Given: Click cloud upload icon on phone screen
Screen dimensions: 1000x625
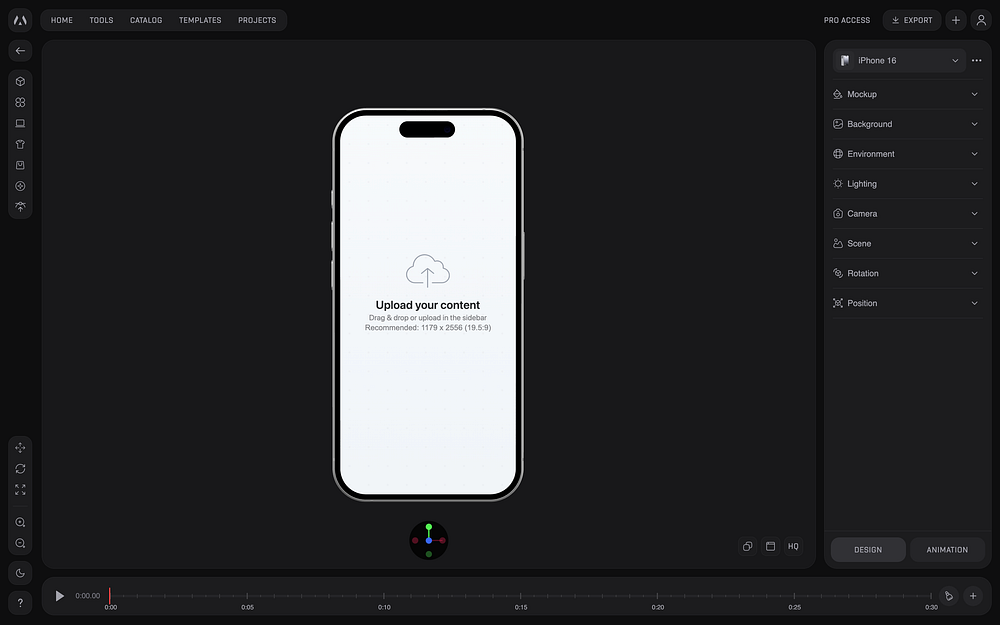Looking at the screenshot, I should pos(428,270).
